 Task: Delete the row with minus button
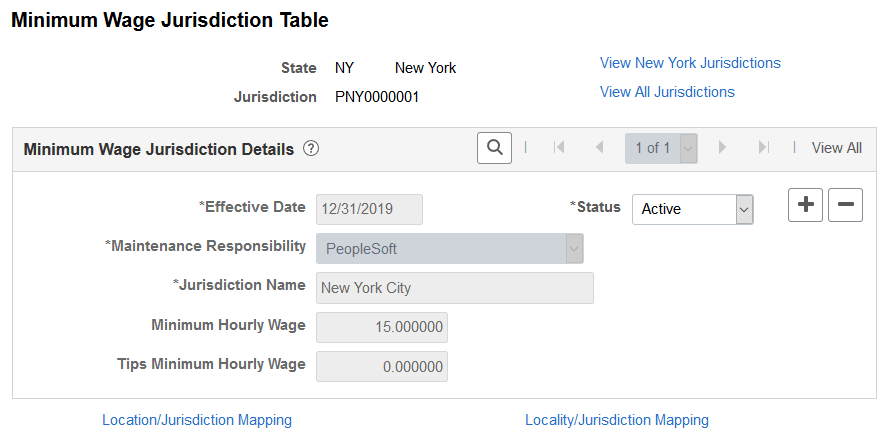pos(845,205)
